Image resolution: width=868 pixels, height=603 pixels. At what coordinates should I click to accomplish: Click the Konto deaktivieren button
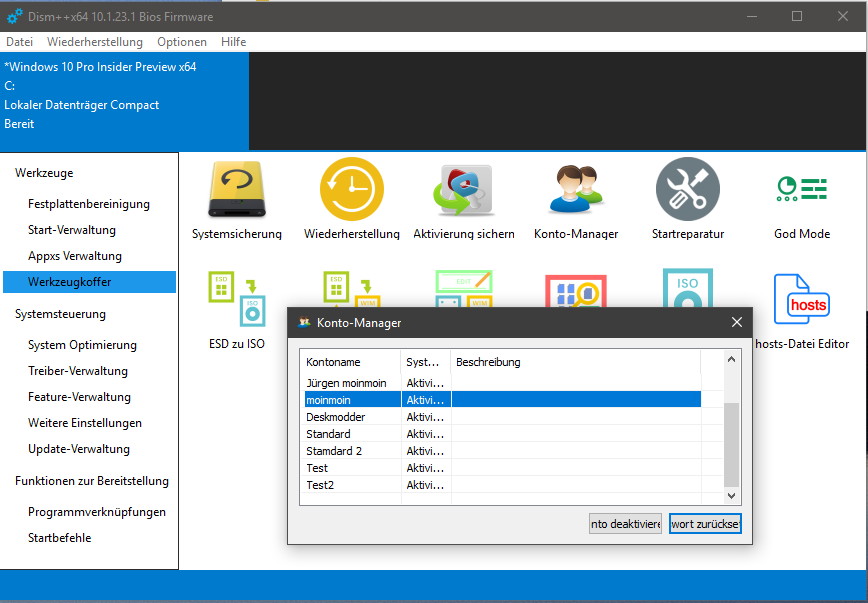pos(626,524)
